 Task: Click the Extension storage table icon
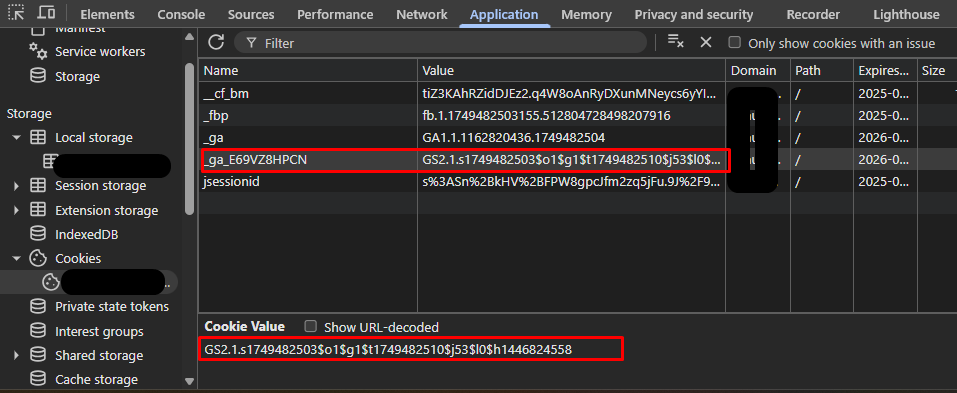tap(38, 210)
